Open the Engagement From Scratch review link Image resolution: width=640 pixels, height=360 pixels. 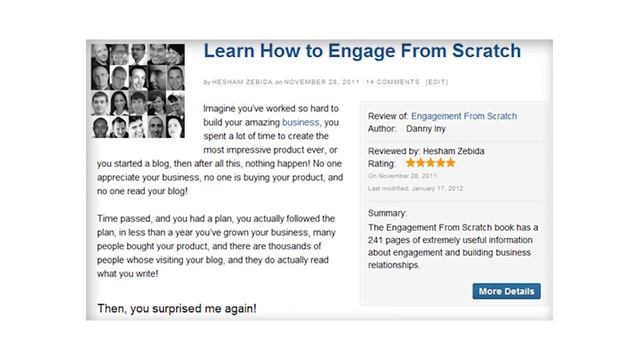click(464, 116)
